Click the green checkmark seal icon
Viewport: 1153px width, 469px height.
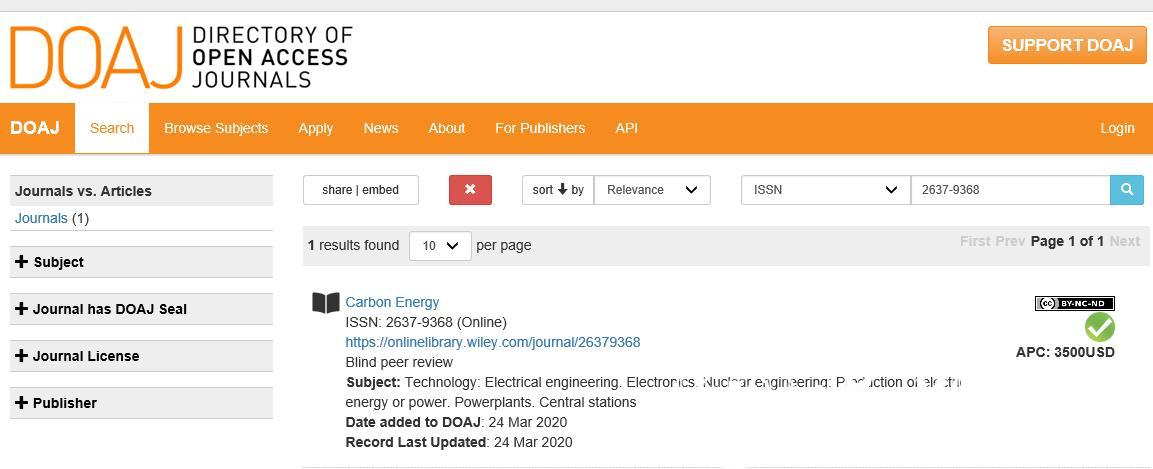pyautogui.click(x=1099, y=327)
